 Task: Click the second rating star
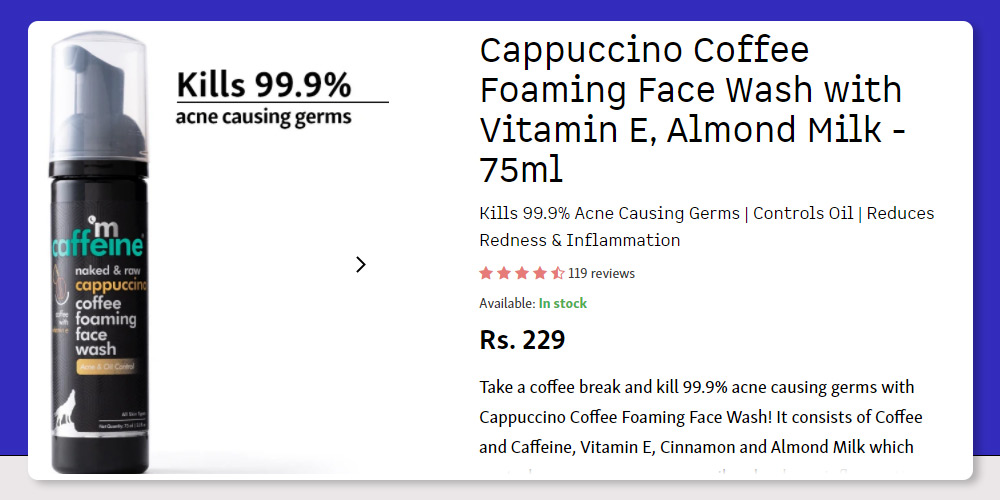coord(504,274)
